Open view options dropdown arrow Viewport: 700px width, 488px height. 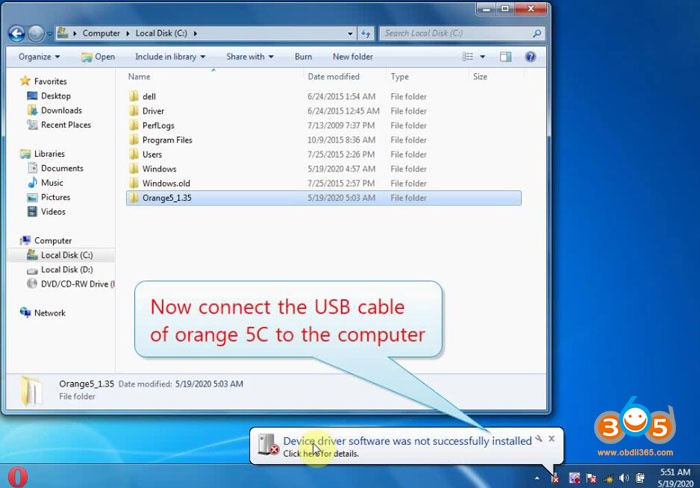coord(482,57)
